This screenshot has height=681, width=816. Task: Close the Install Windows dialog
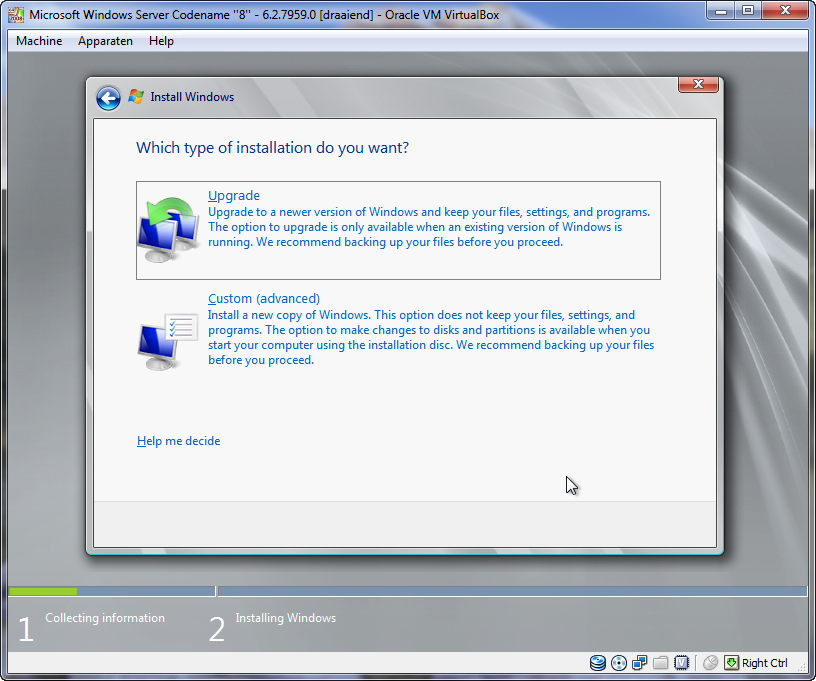point(698,84)
